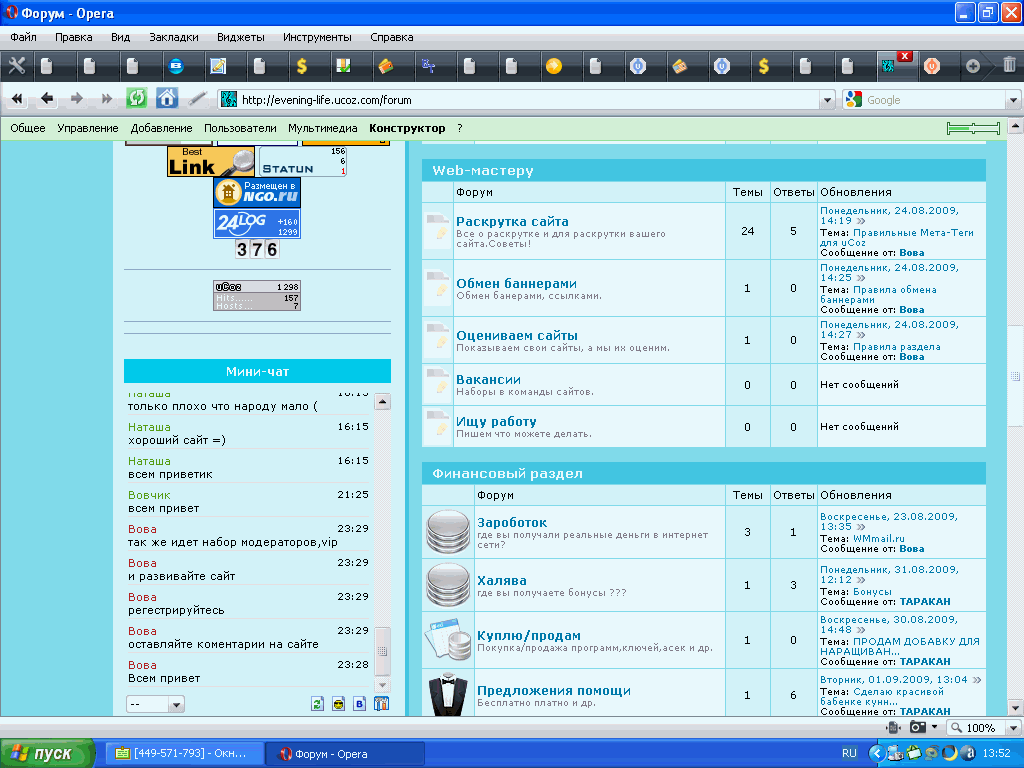The image size is (1024, 768).
Task: Open mini-chat tools settings icon
Action: coord(381,704)
